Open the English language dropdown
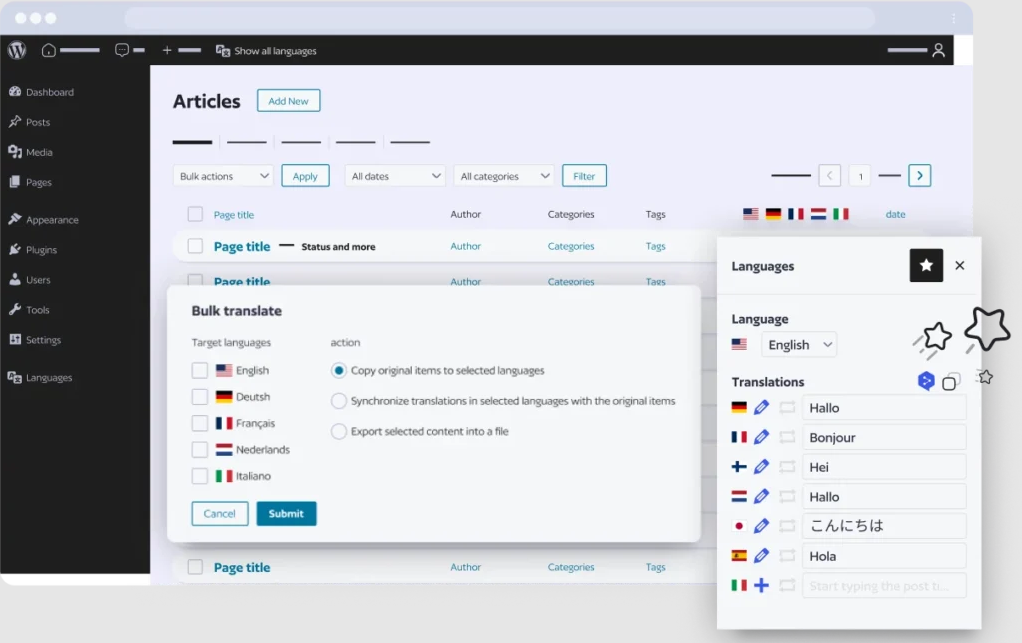This screenshot has width=1022, height=643. (x=799, y=345)
